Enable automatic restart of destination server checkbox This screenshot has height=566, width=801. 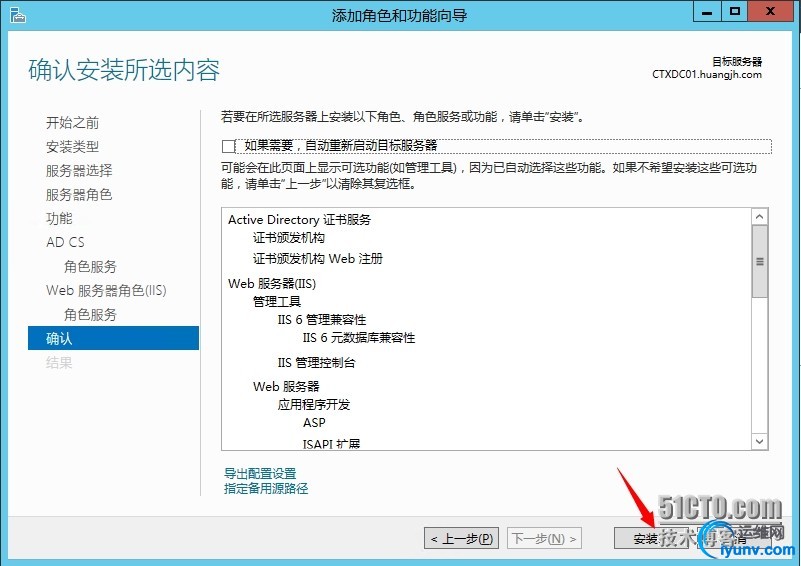pos(228,147)
